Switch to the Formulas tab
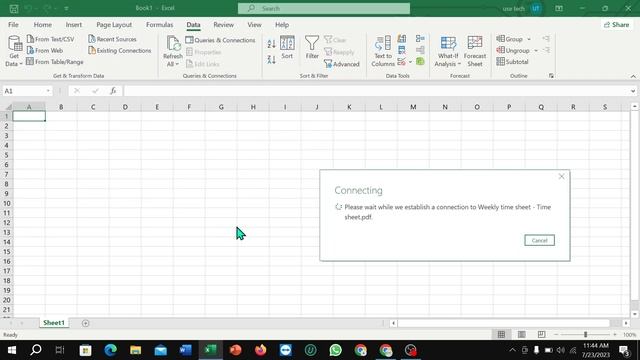 [x=160, y=25]
